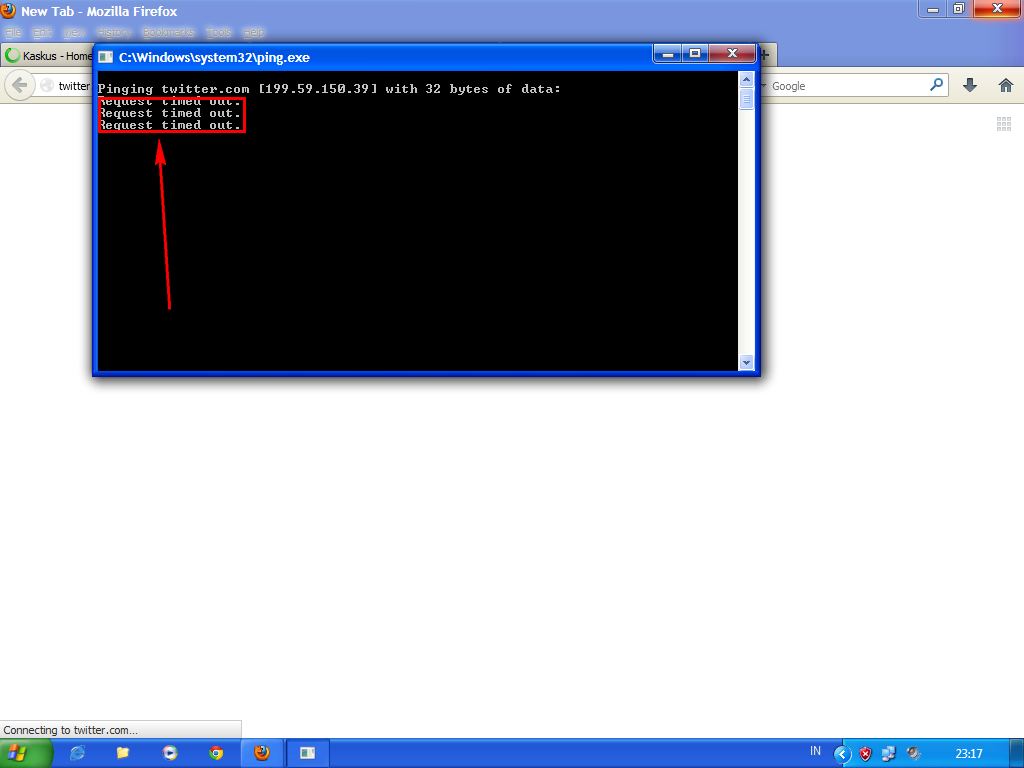Click 'Connecting to twitter.com...' status text

click(x=71, y=730)
